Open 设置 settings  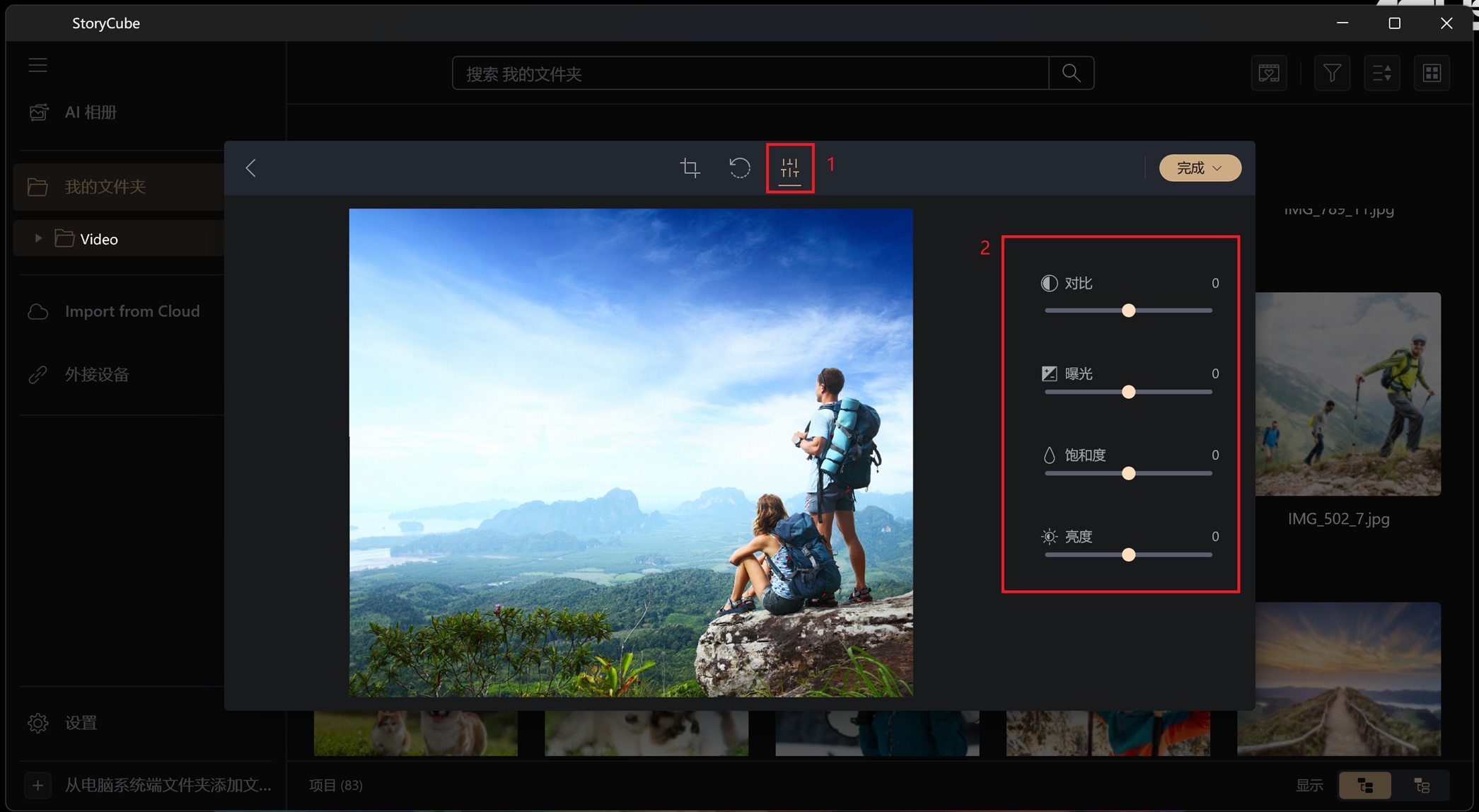pos(81,723)
